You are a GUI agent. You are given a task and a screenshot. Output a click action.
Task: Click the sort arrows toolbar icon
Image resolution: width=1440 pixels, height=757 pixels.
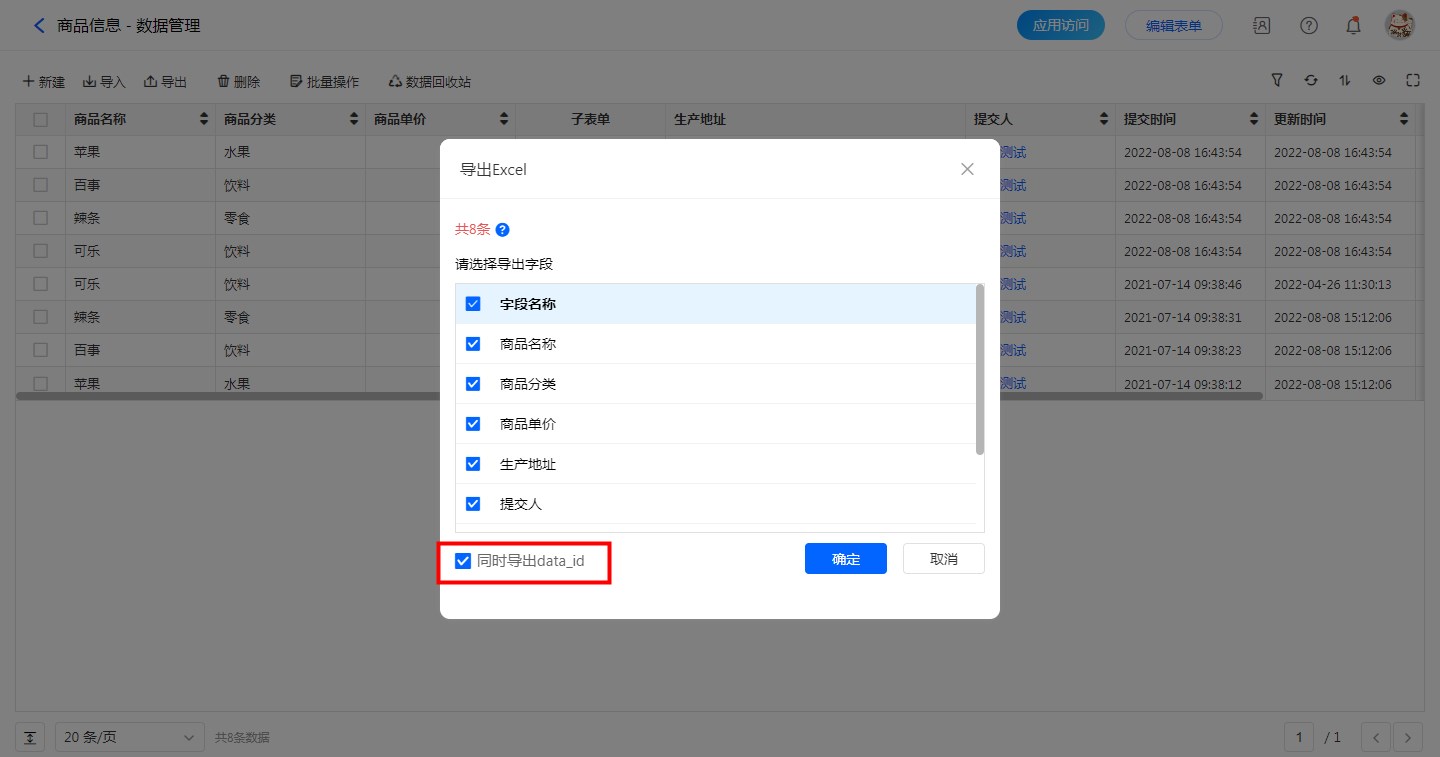point(1345,81)
